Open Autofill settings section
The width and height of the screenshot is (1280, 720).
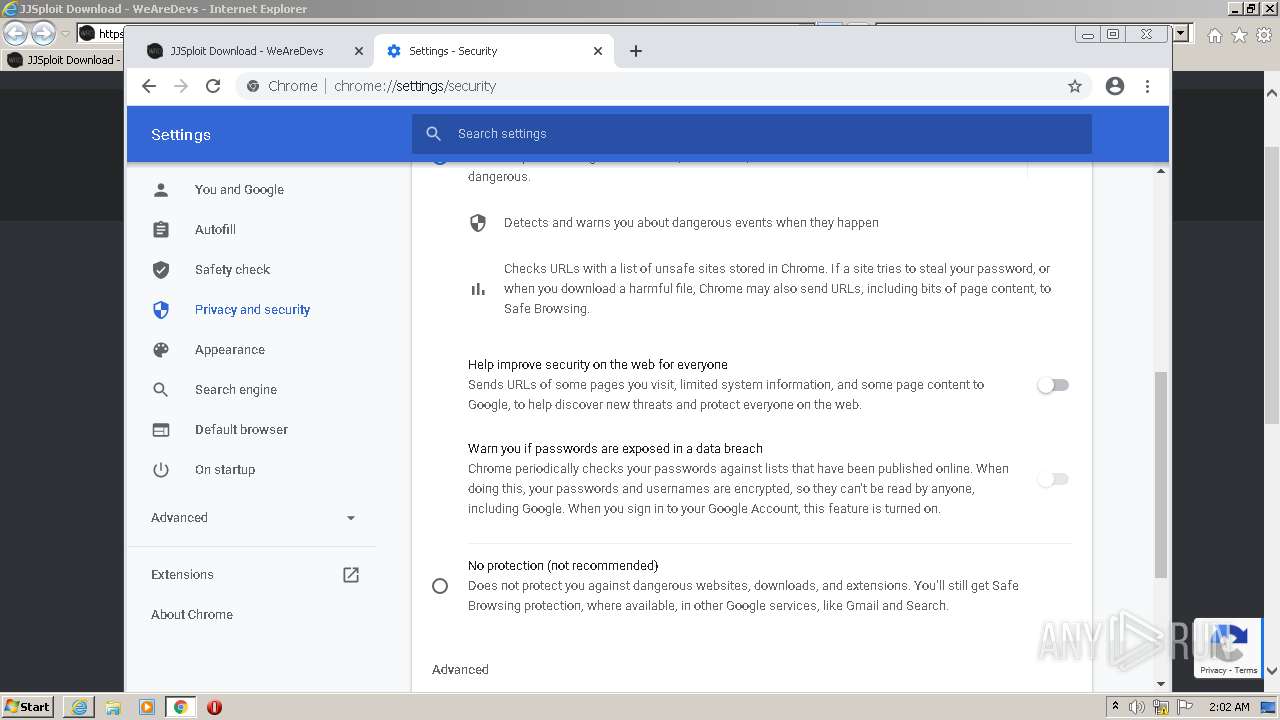(215, 230)
